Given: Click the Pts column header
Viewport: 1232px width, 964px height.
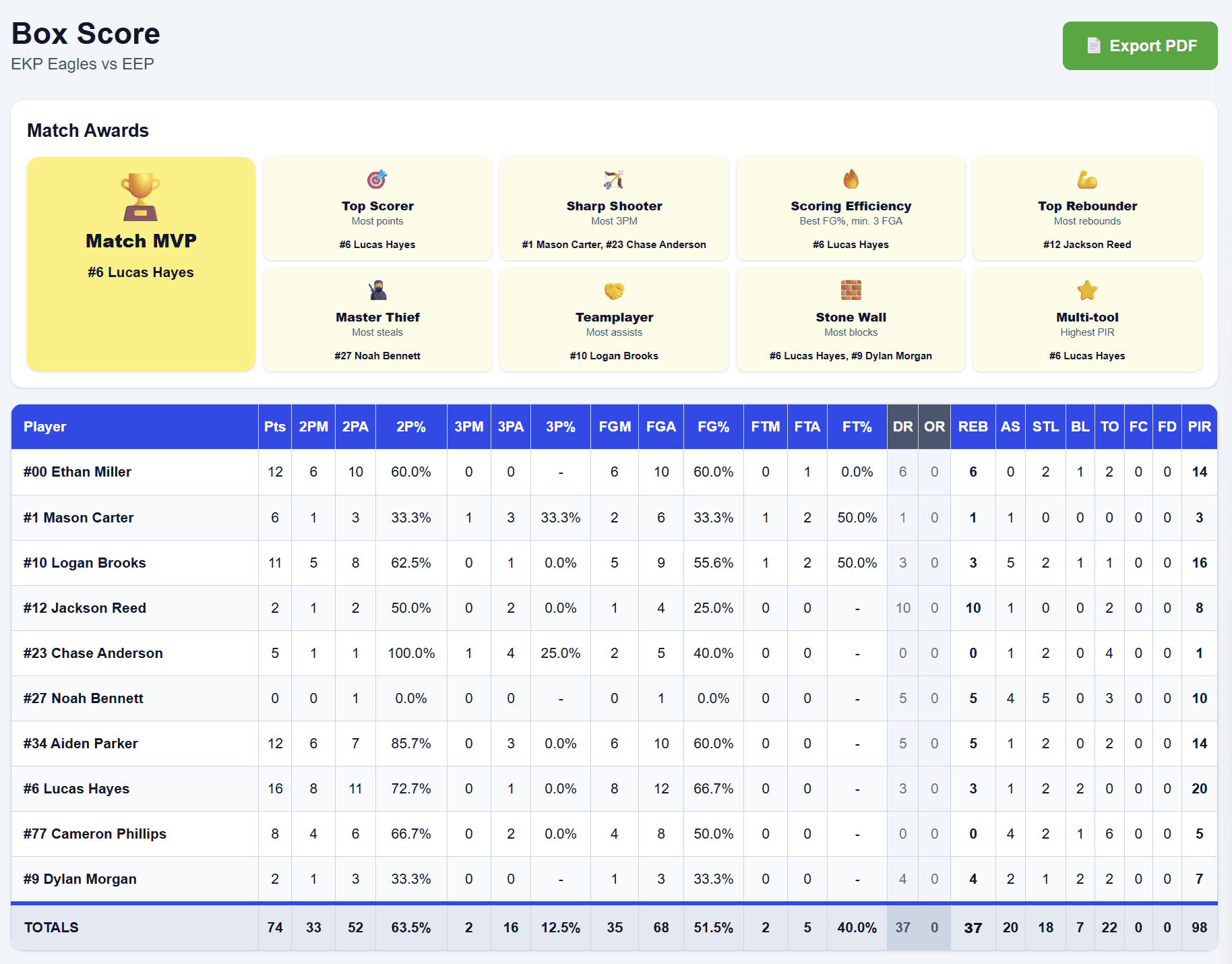Looking at the screenshot, I should tap(274, 427).
